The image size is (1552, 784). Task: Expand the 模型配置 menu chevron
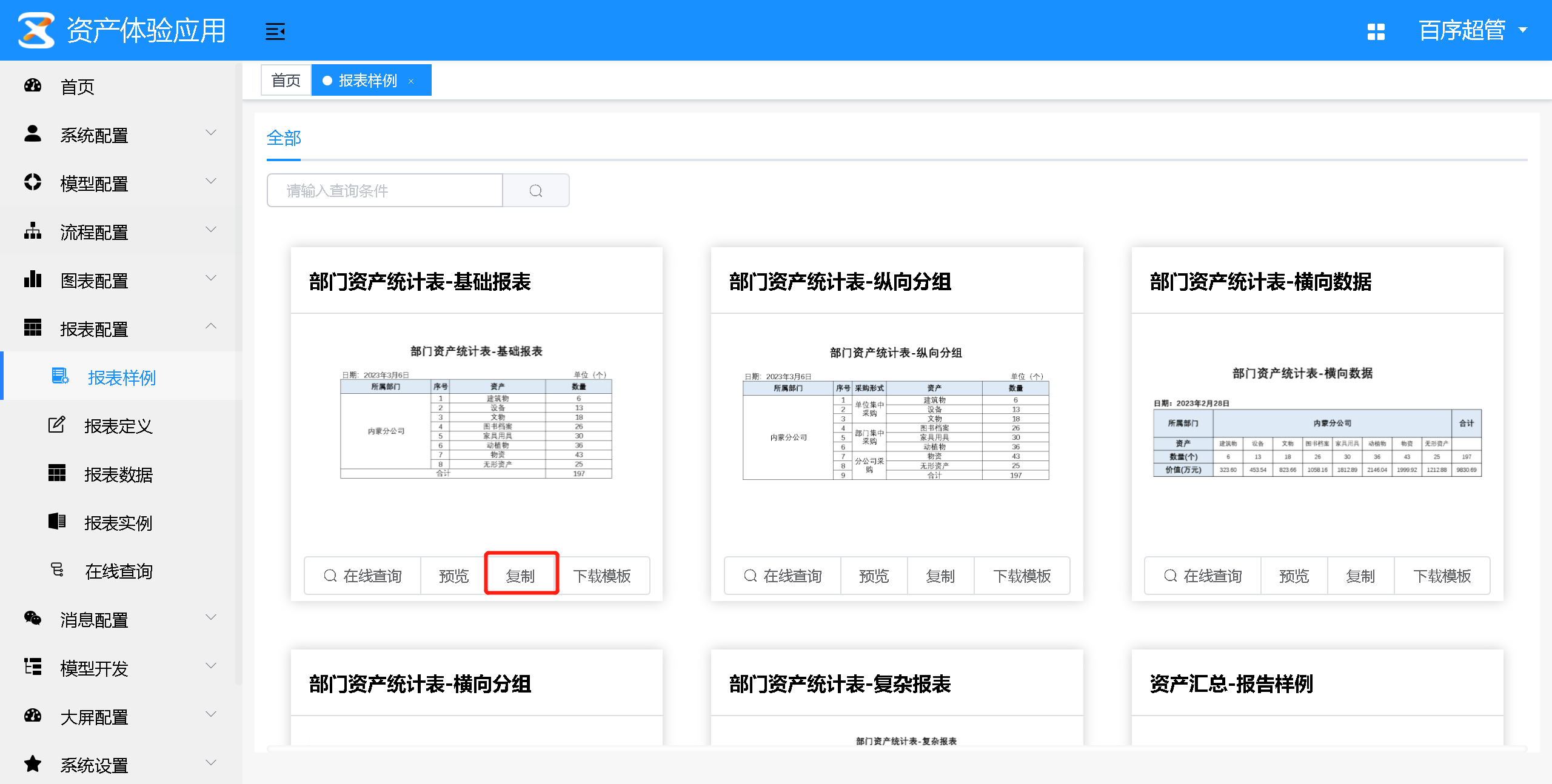pos(211,181)
